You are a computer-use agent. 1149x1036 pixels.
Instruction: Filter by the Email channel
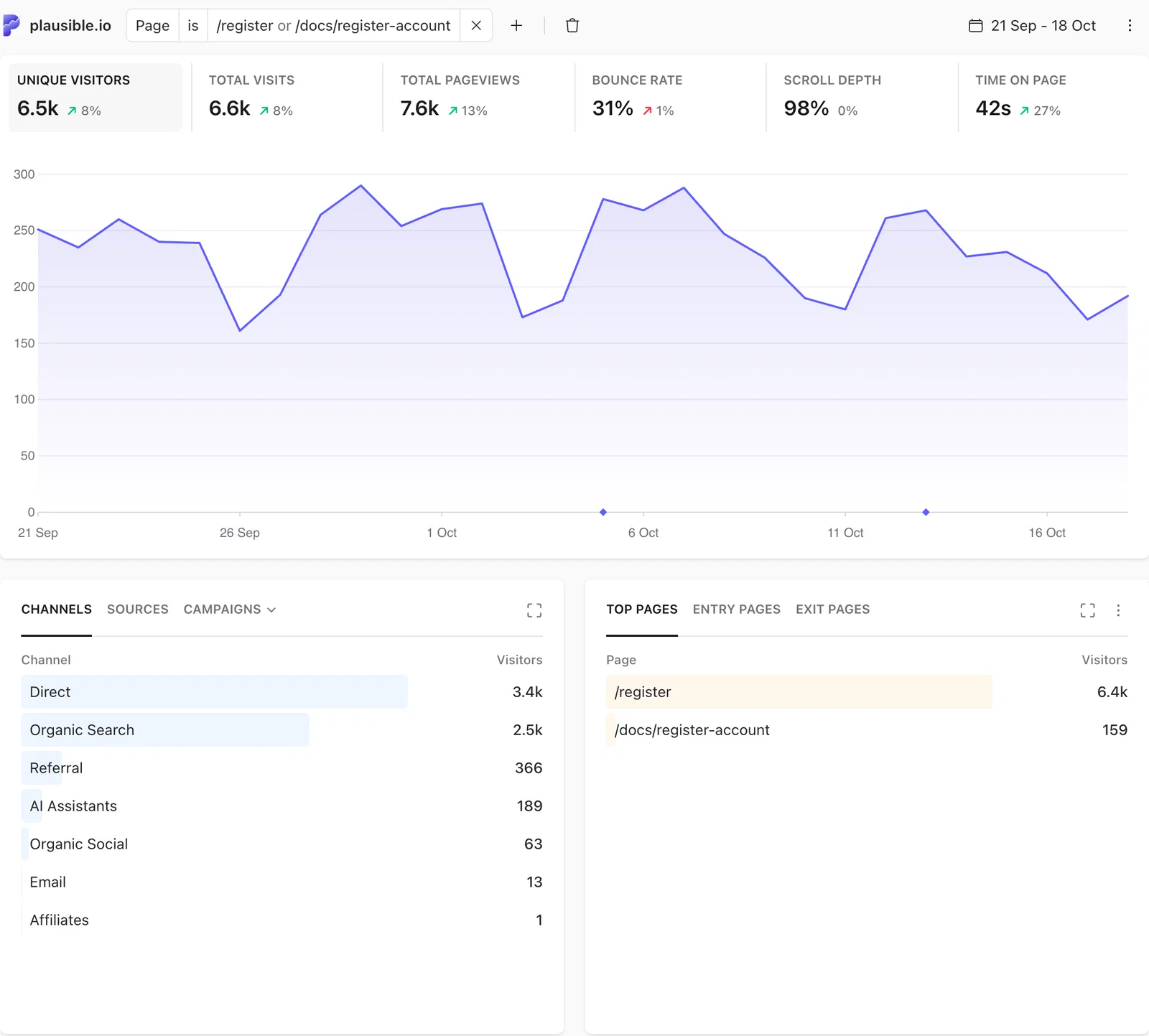(x=282, y=882)
